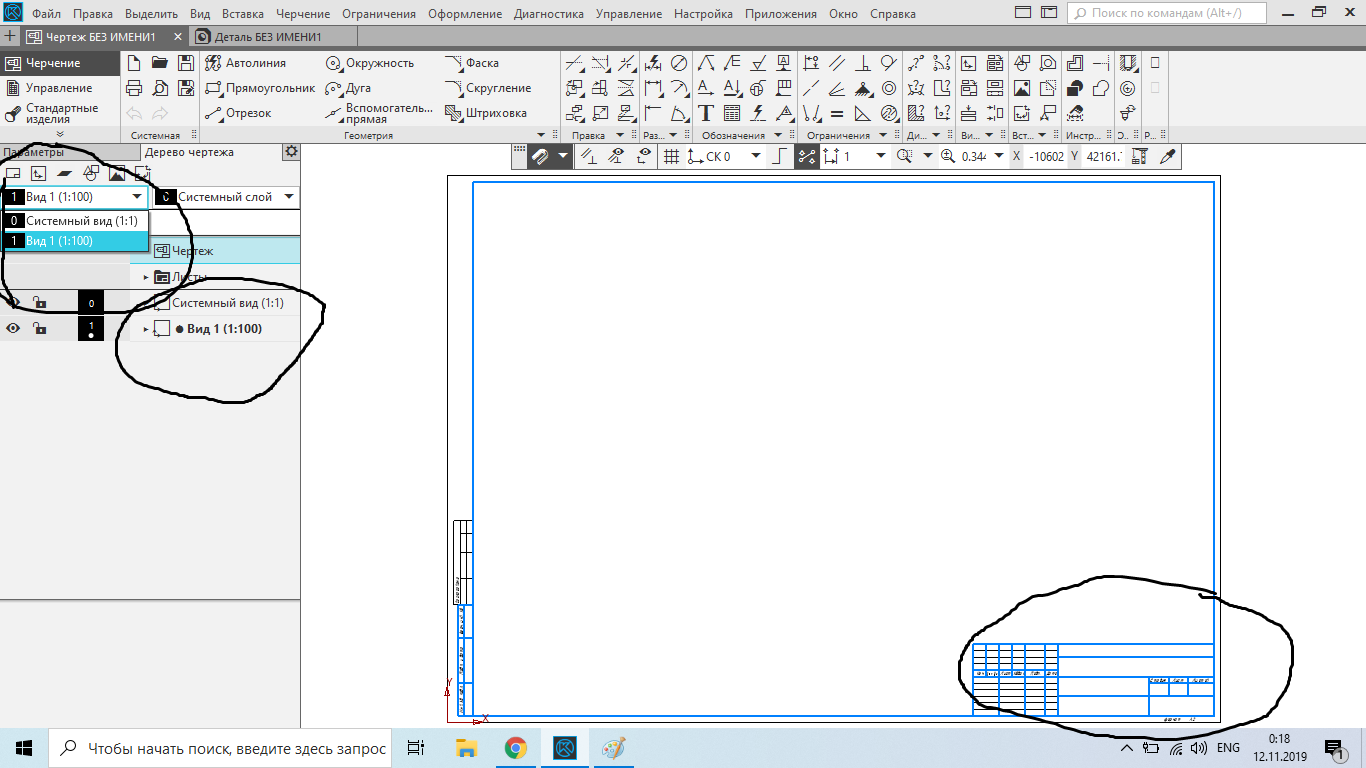Open the Системный слой layer dropdown
This screenshot has width=1366, height=768.
[x=289, y=197]
